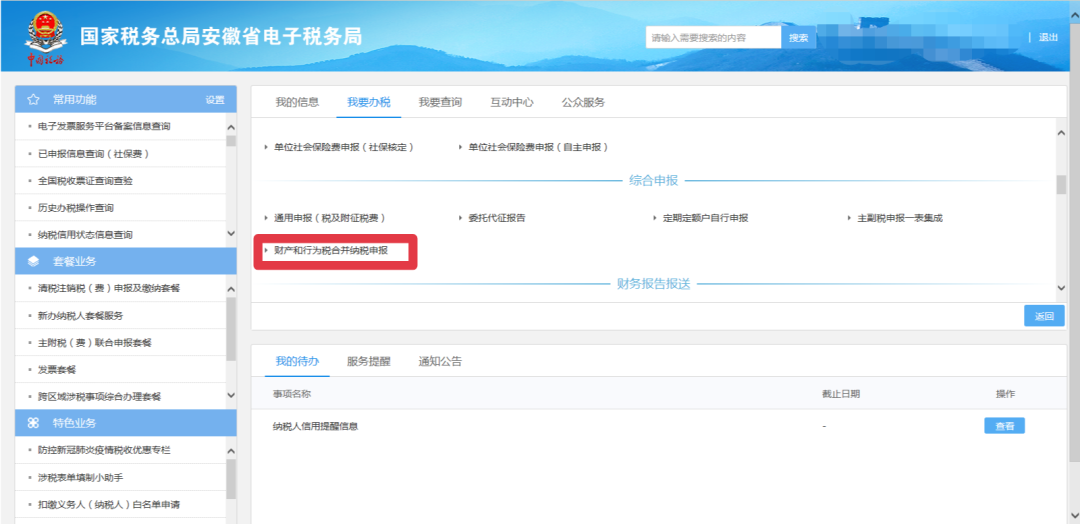Click the 事项名称 column header
This screenshot has height=524, width=1080.
point(292,394)
